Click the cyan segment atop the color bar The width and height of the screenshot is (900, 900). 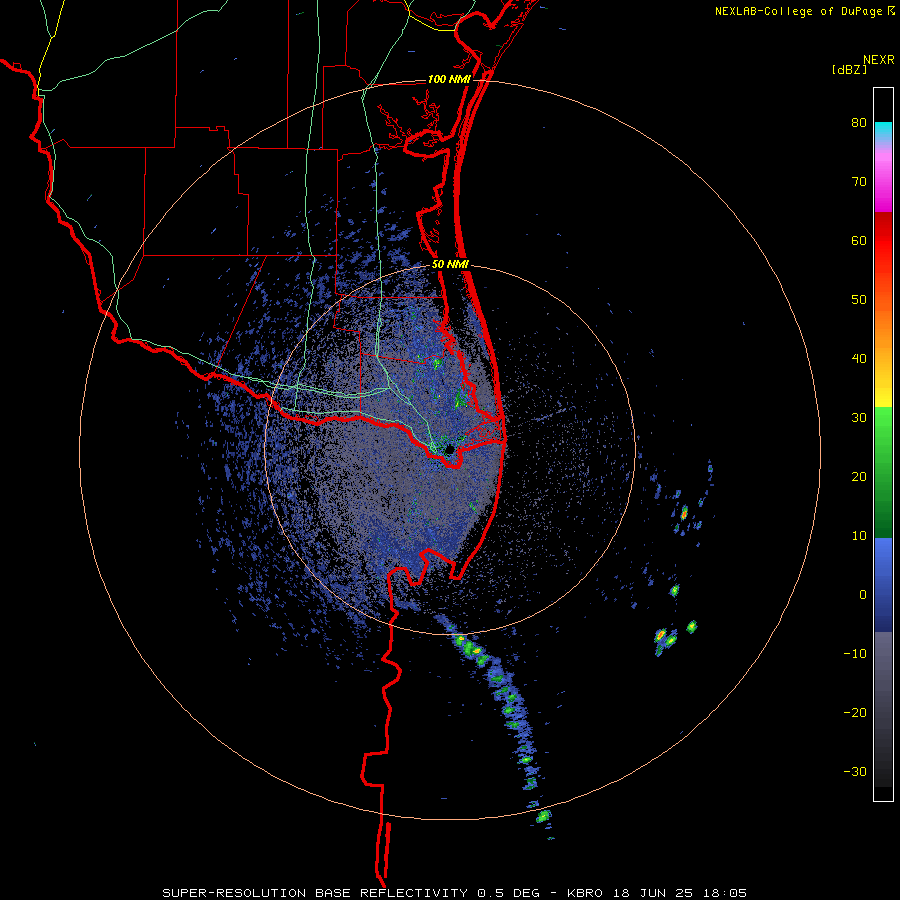(883, 130)
